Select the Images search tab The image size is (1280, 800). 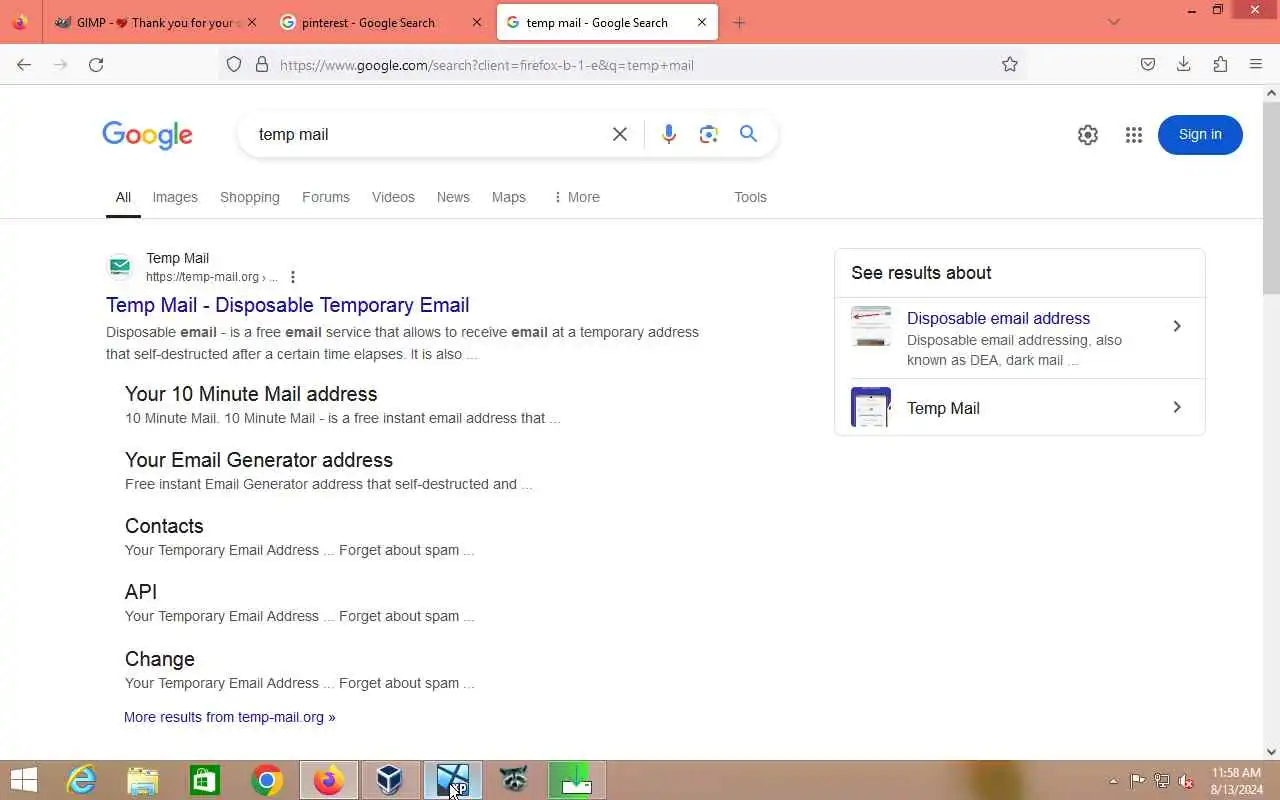click(x=175, y=197)
